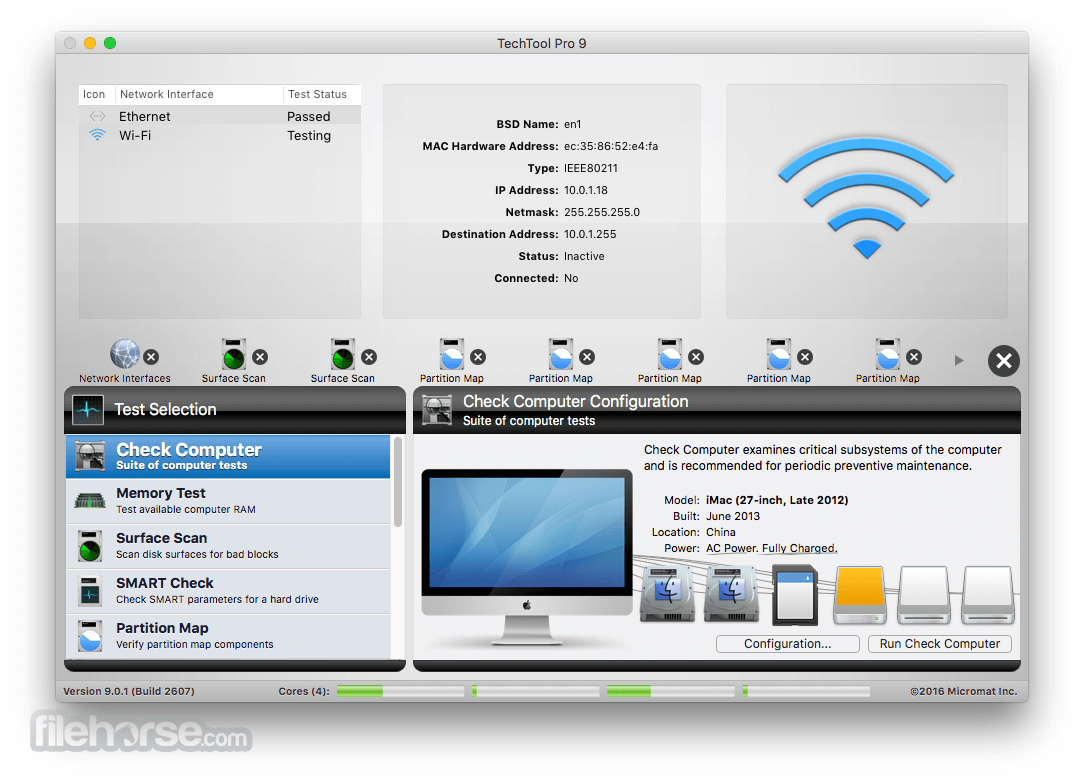Open the SMART Check test
This screenshot has width=1084, height=782.
click(x=228, y=591)
